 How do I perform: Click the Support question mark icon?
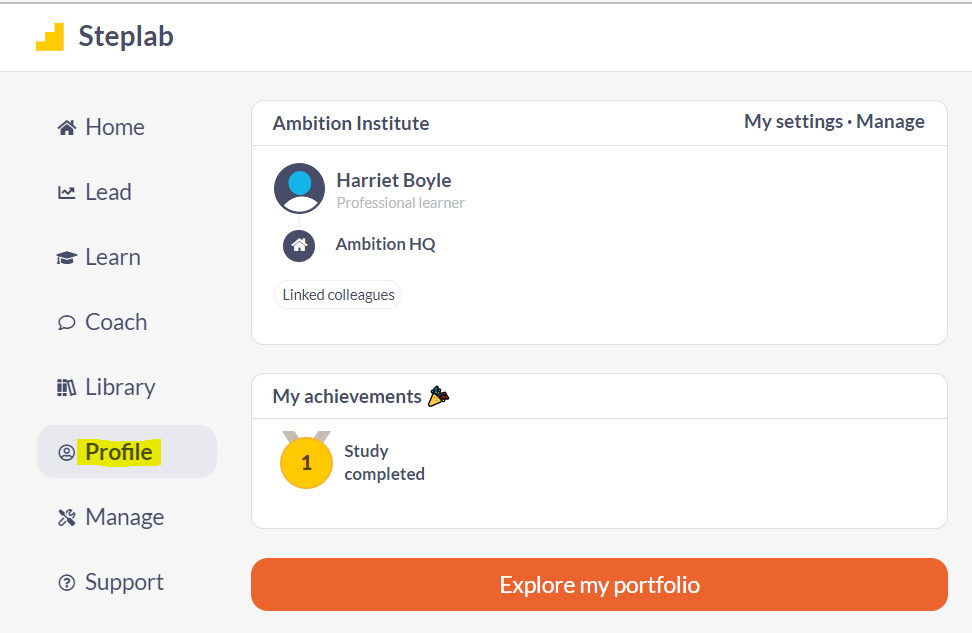[x=66, y=582]
